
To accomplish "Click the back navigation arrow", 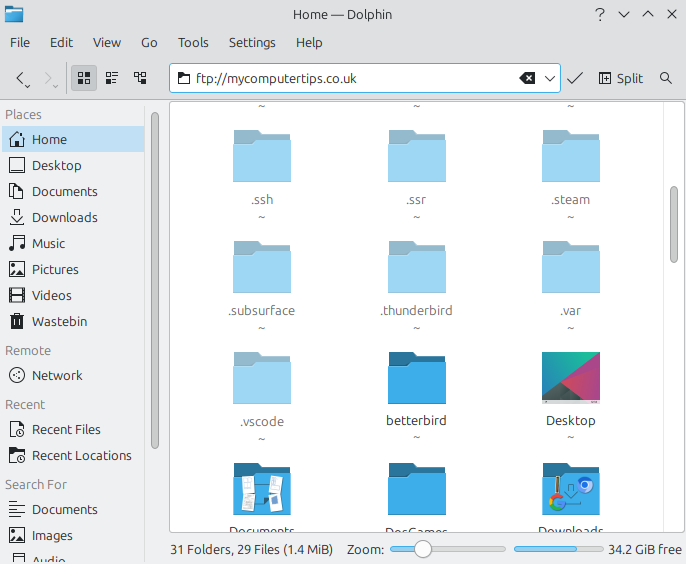I will [x=21, y=78].
